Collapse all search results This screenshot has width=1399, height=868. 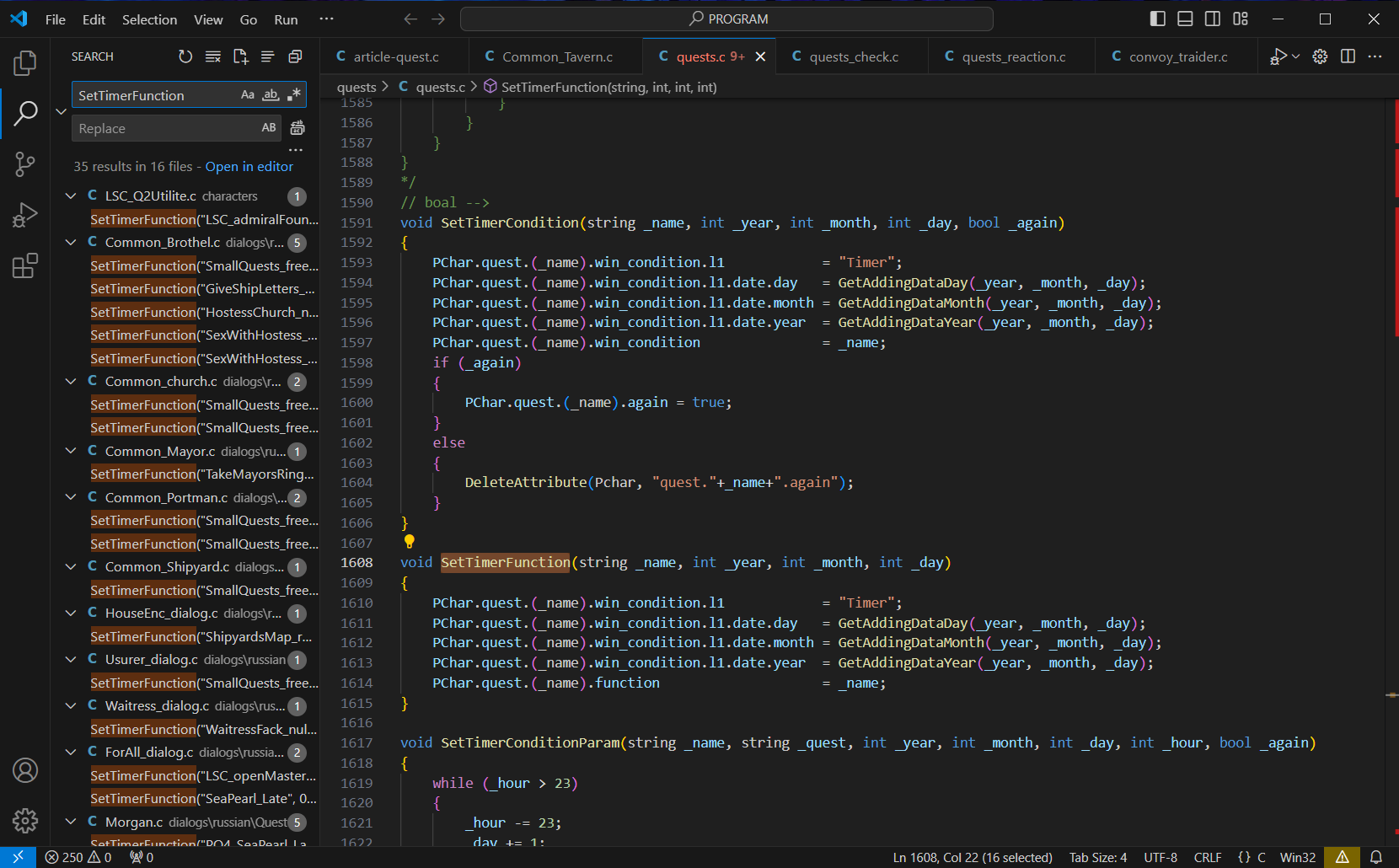(x=295, y=56)
